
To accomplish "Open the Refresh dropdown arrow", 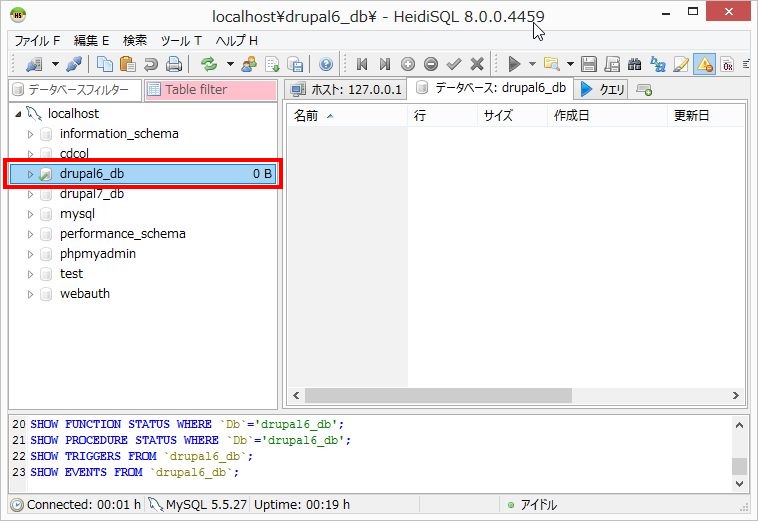I will 230,64.
